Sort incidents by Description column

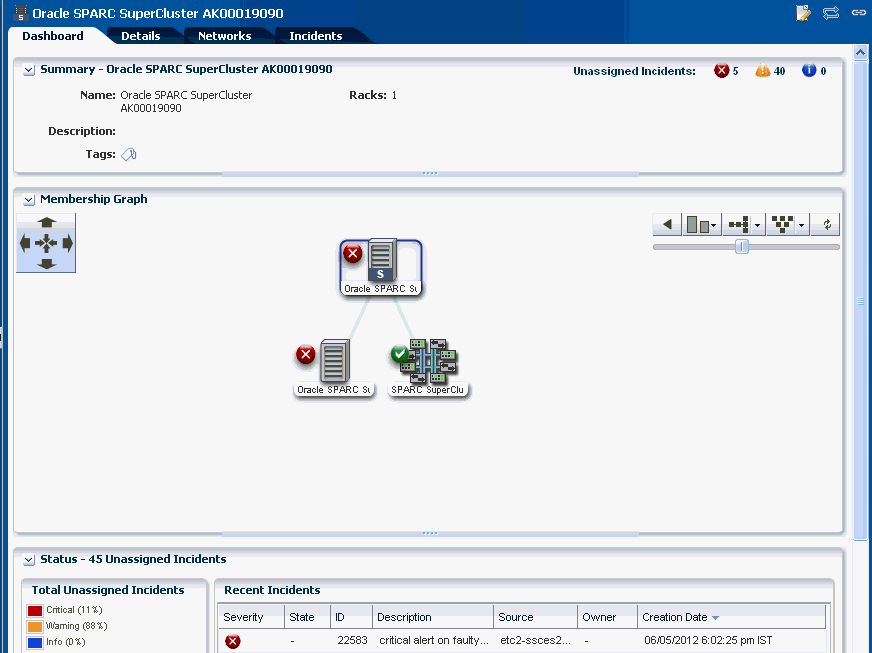coord(433,617)
